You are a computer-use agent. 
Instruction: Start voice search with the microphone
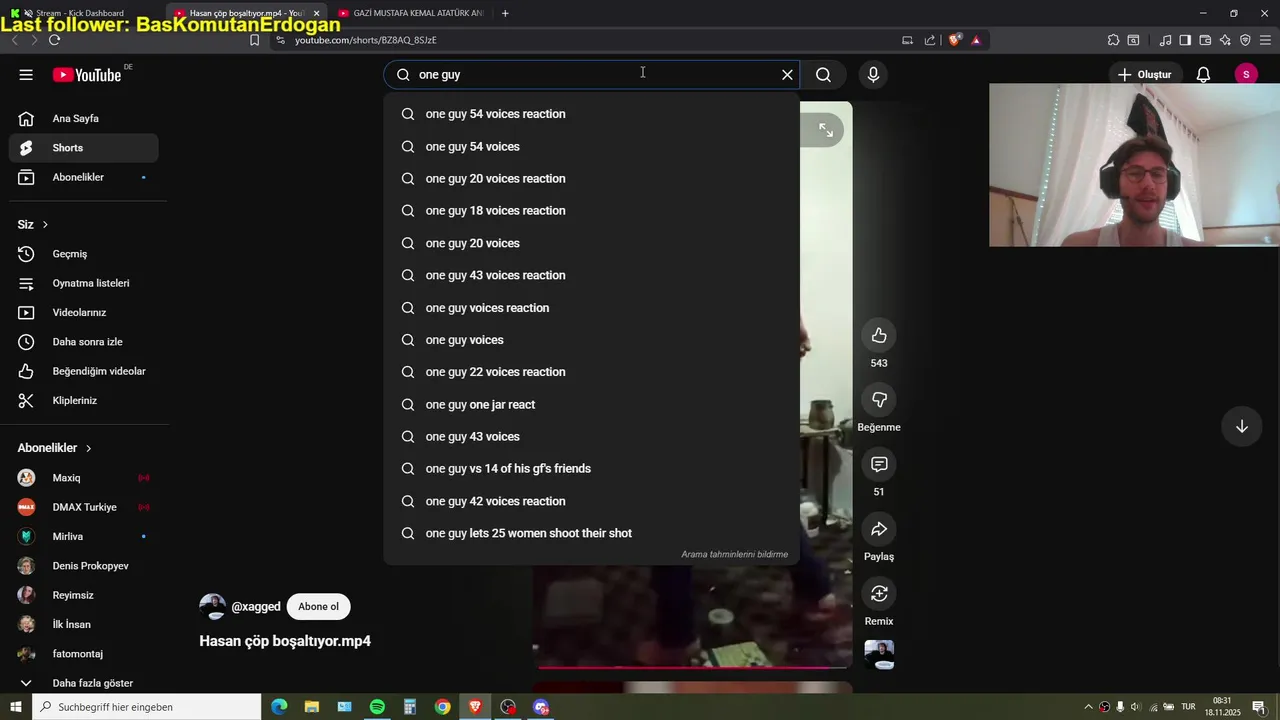[x=873, y=75]
